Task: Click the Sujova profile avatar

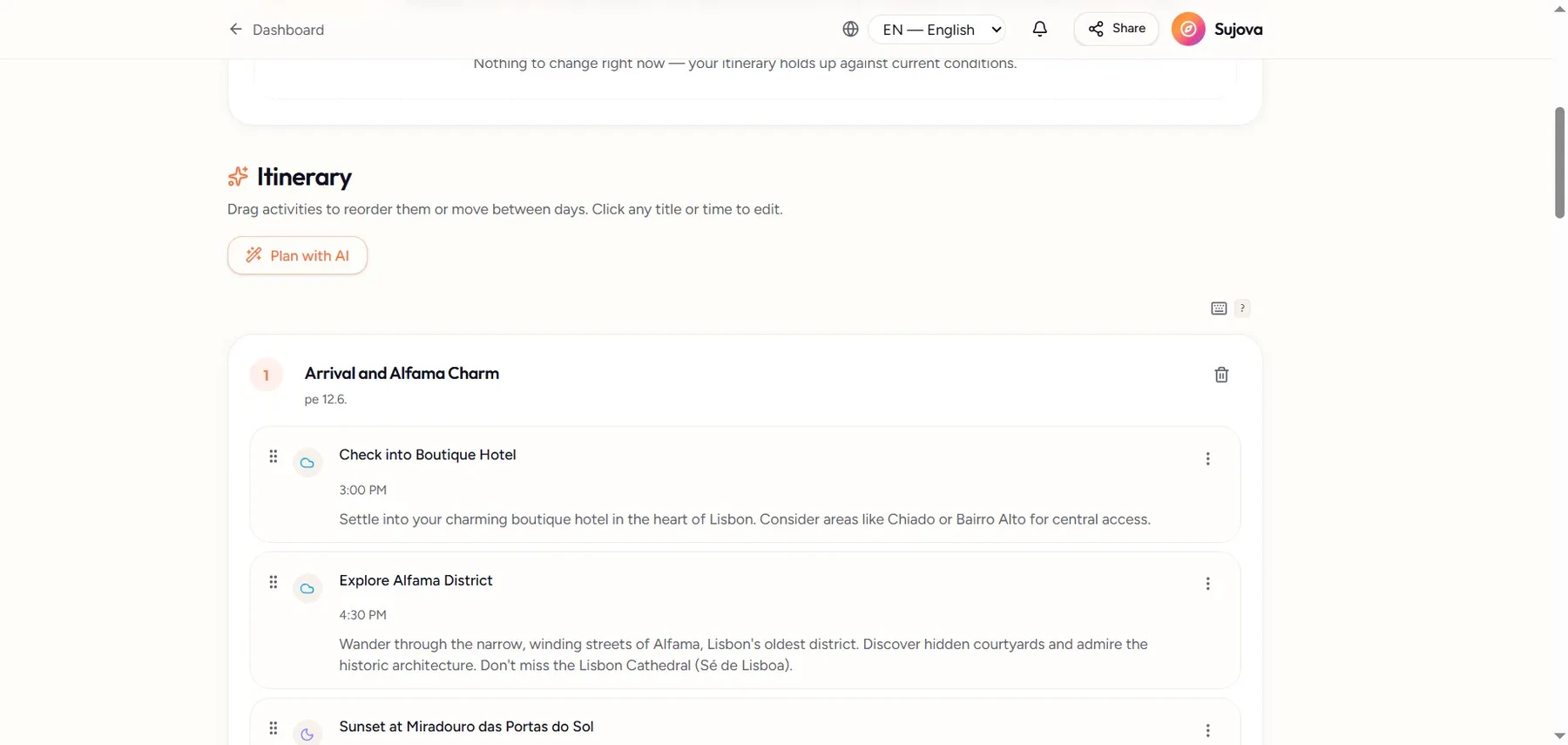Action: (x=1188, y=29)
